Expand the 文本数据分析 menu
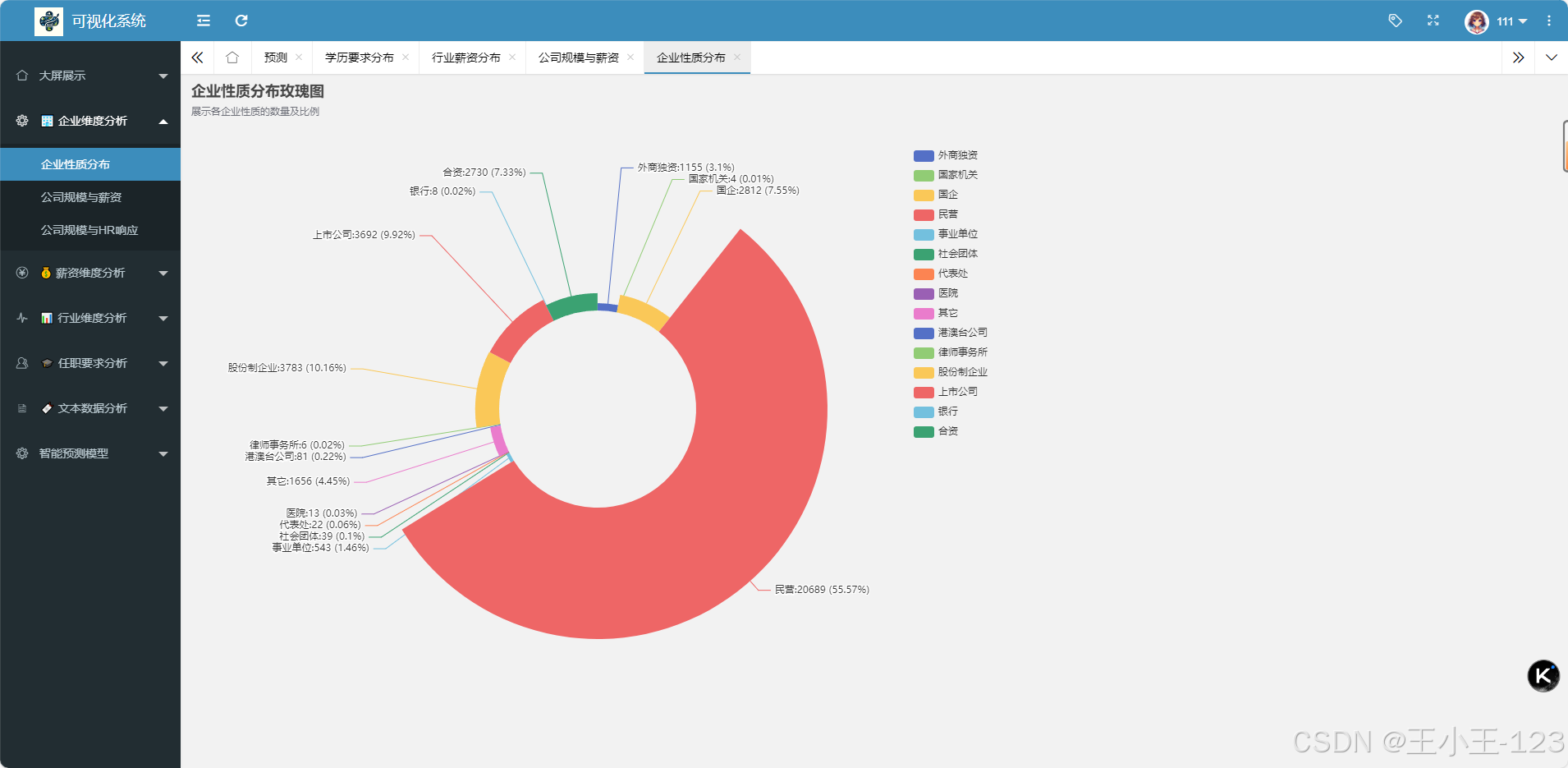The image size is (1568, 768). coord(90,408)
